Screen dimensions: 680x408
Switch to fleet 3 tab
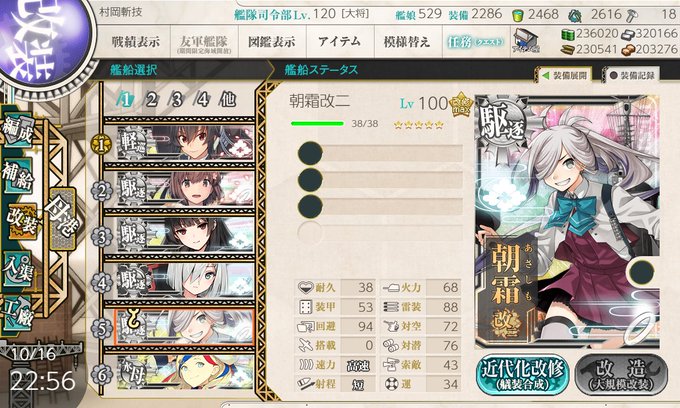tap(177, 99)
